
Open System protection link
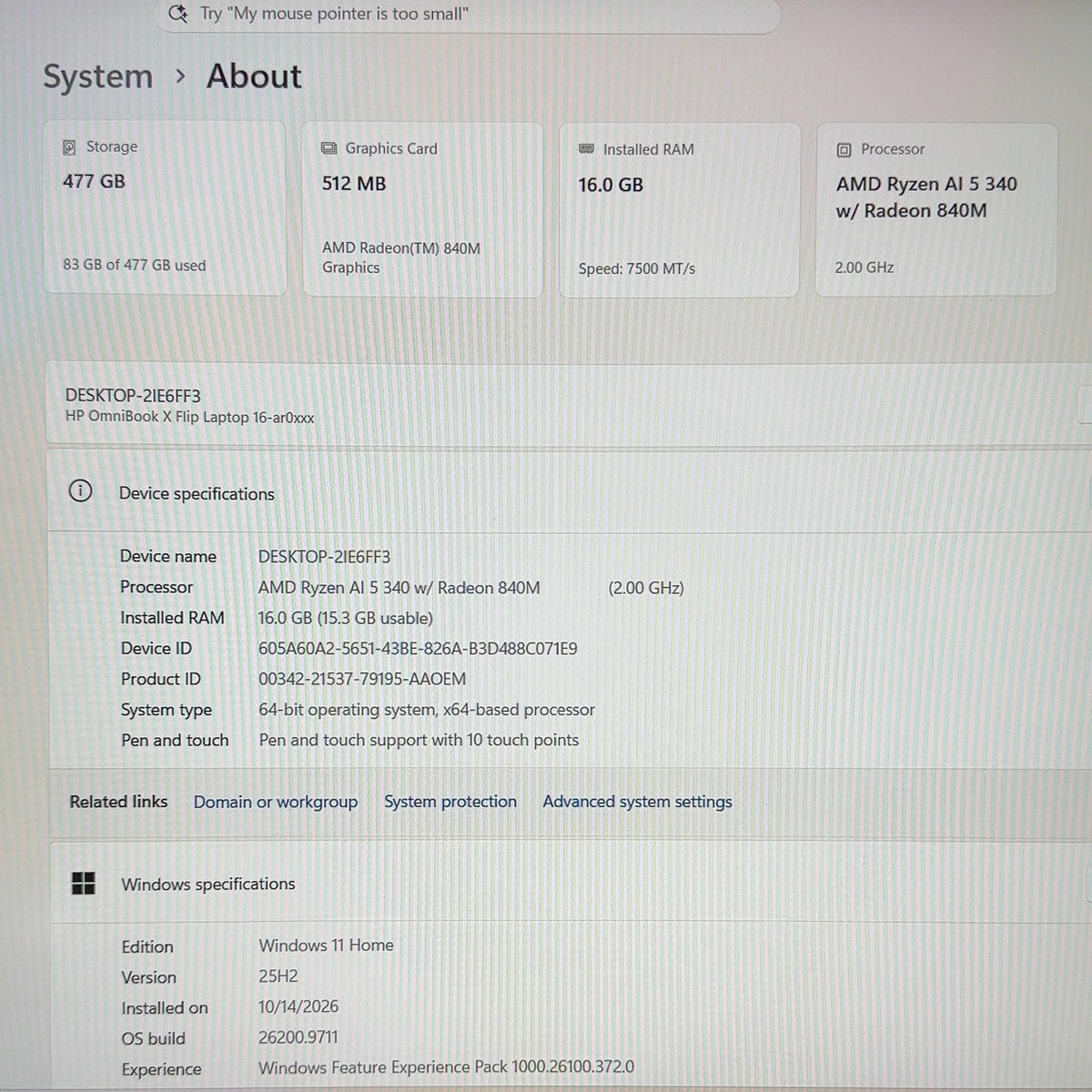[x=450, y=802]
